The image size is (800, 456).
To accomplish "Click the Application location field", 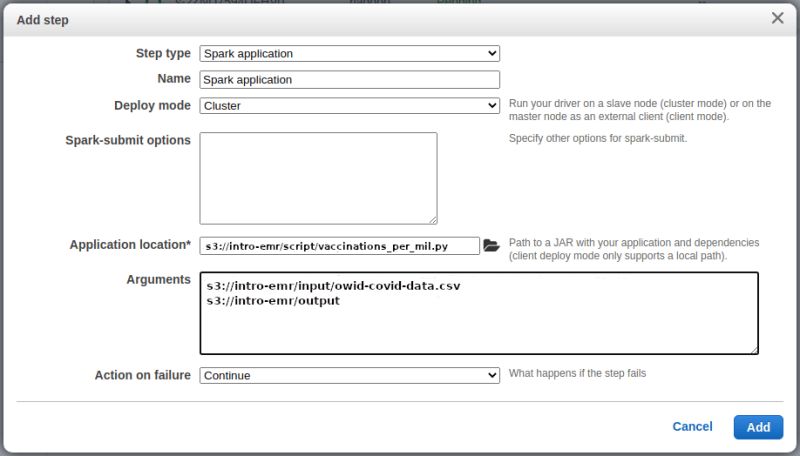I will 339,246.
